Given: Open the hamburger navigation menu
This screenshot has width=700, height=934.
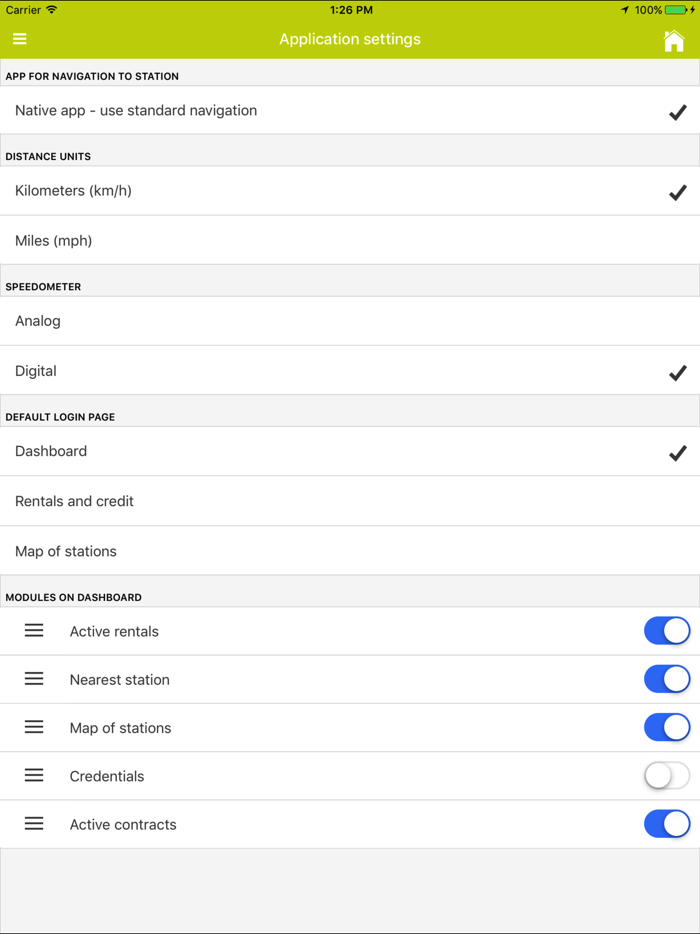Looking at the screenshot, I should (20, 39).
